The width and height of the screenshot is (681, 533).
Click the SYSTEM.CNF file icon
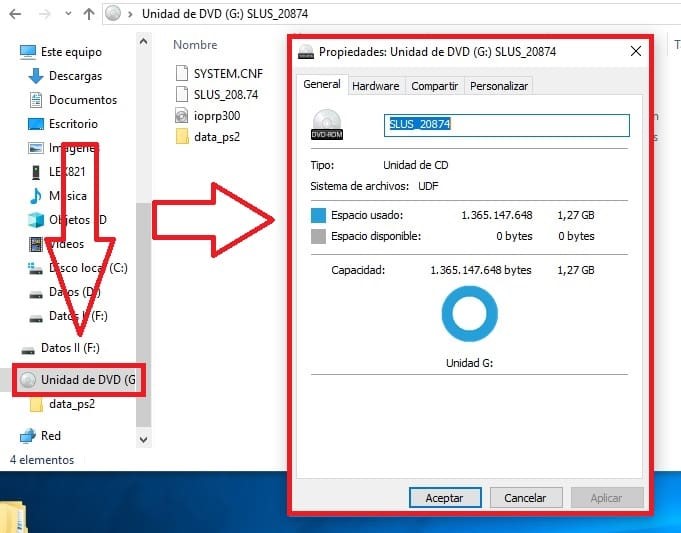coord(181,72)
